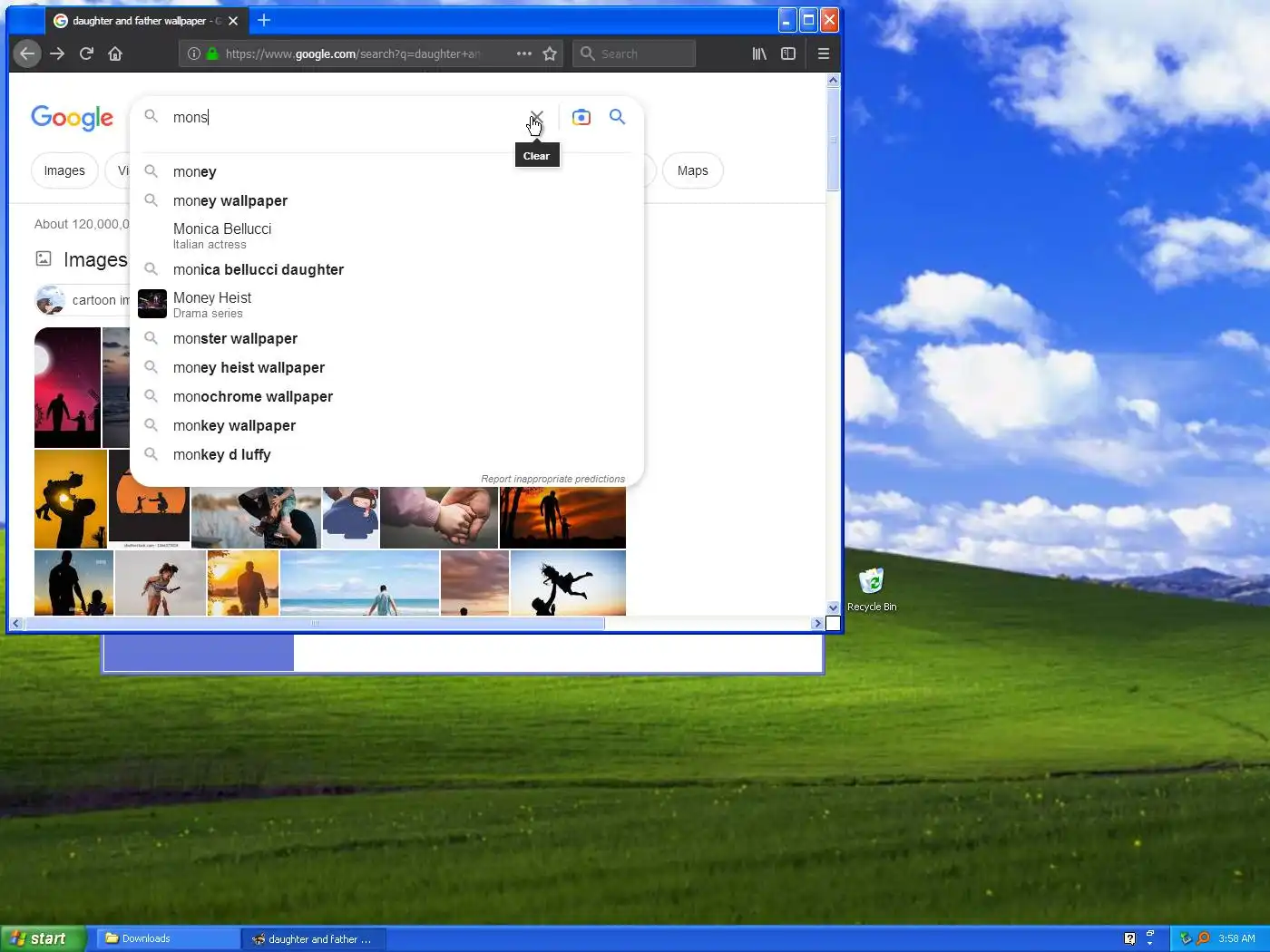Open yellow sunset father lifting child thumbnail
1270x952 pixels.
tap(71, 499)
